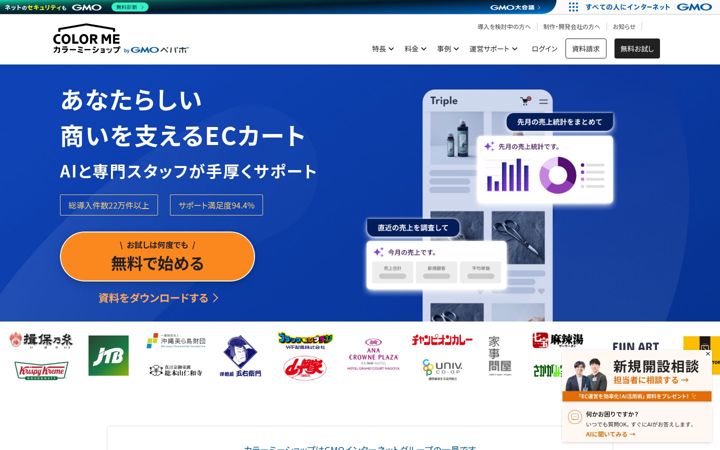The image size is (720, 450).
Task: Open the GMO security link in top-left banner
Action: 53,7
